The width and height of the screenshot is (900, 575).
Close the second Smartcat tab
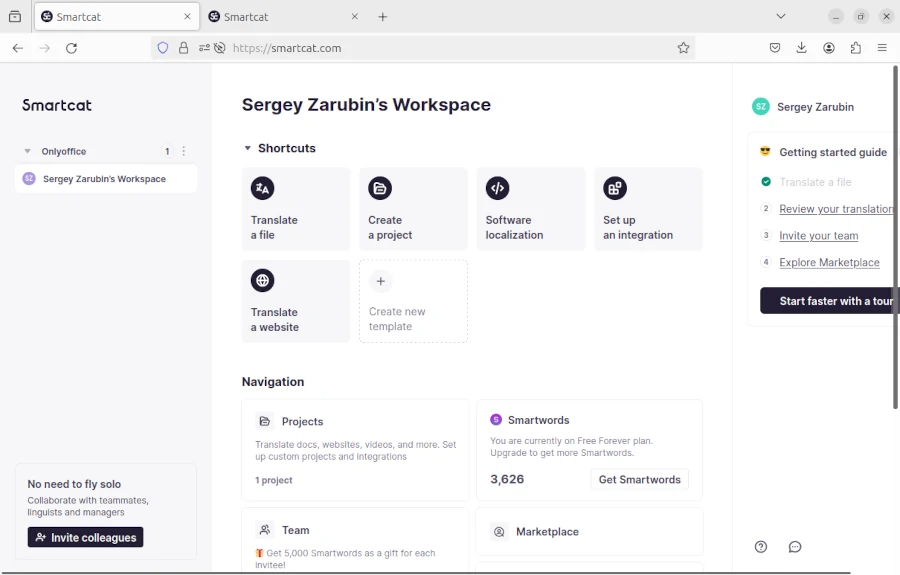(x=355, y=17)
